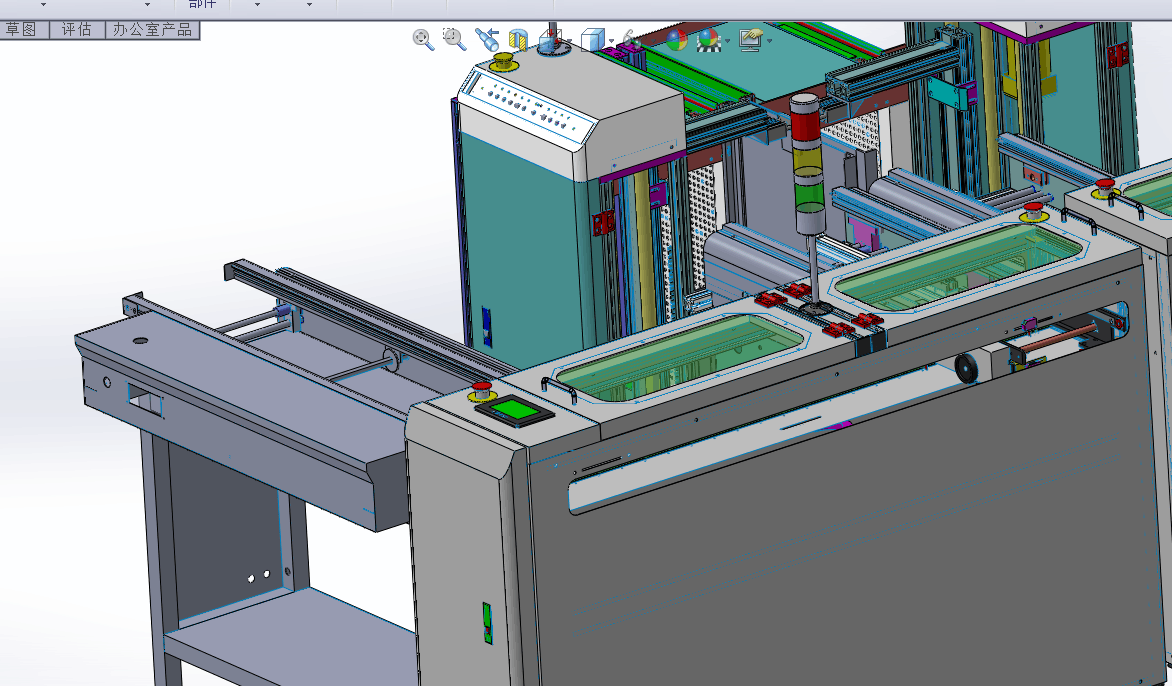Screen dimensions: 1172x686
Task: Toggle the Section View icon
Action: pos(518,40)
